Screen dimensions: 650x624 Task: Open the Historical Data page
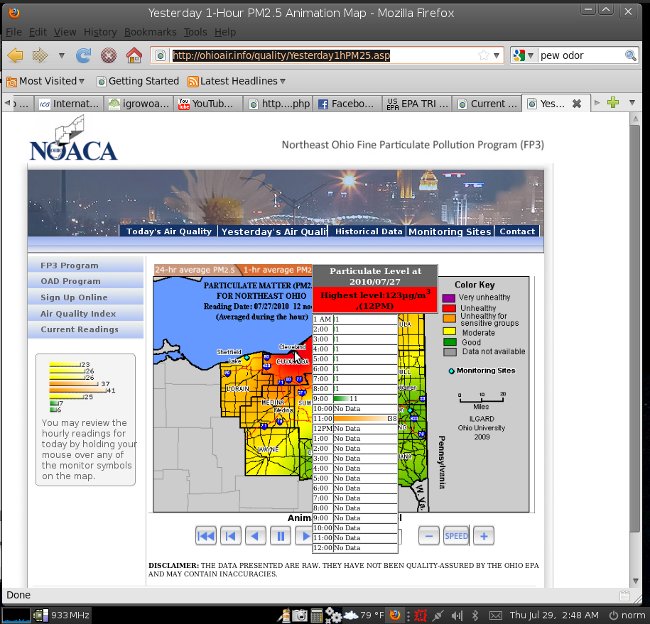(368, 231)
